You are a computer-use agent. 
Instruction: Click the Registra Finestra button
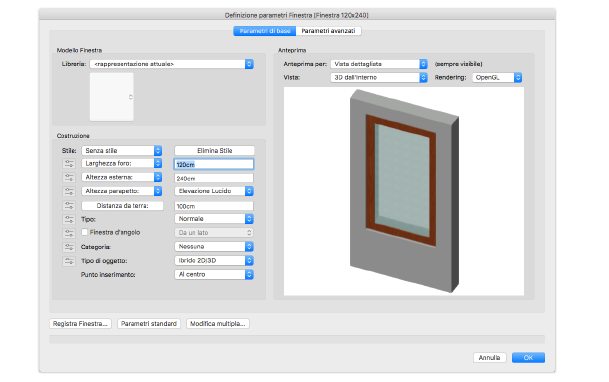tap(80, 324)
